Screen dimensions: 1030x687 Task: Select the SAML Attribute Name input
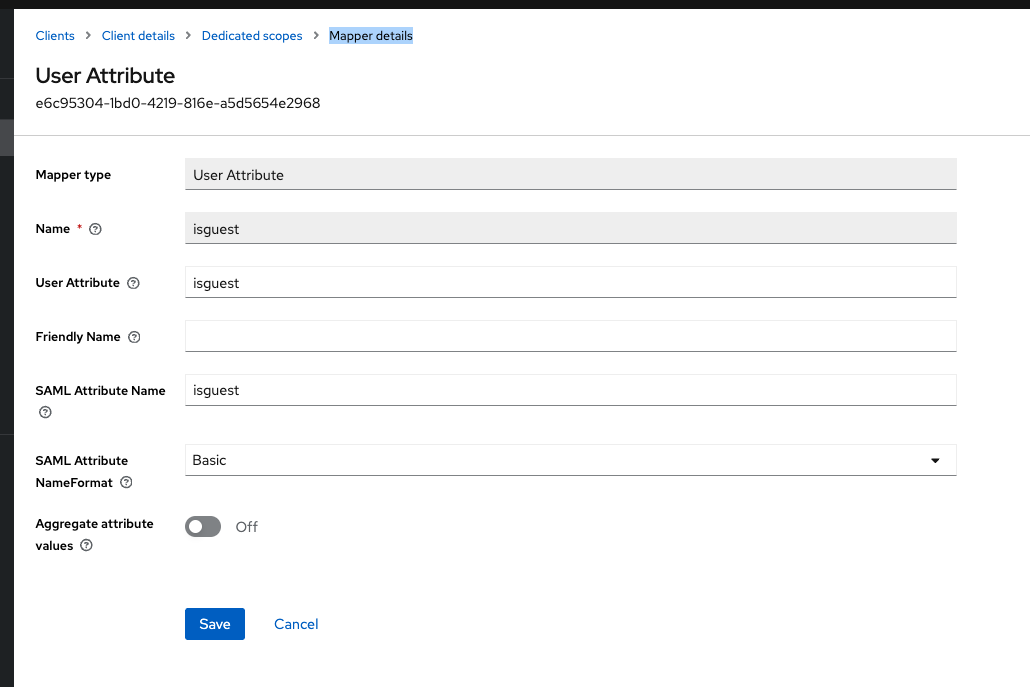pyautogui.click(x=570, y=390)
